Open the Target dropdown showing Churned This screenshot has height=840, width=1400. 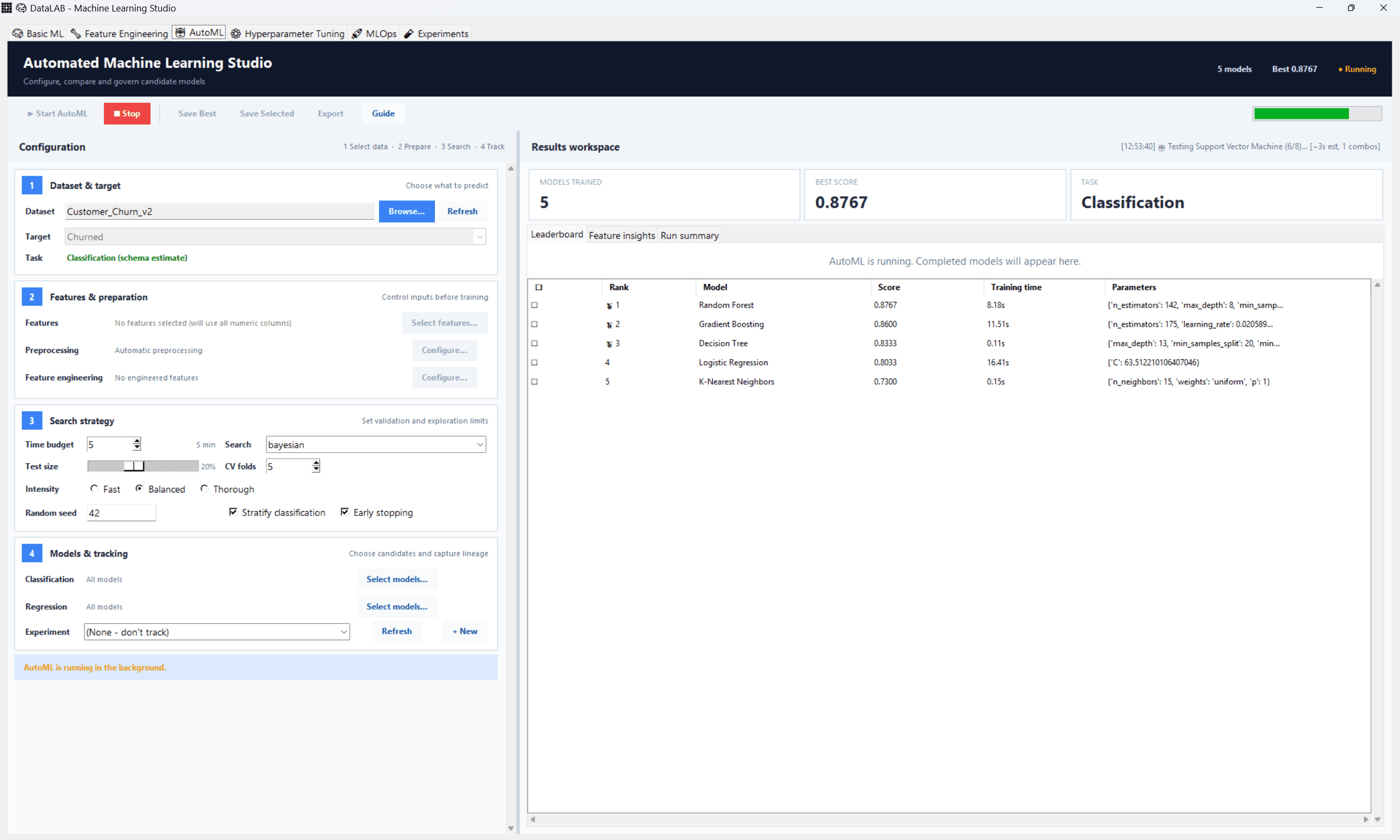[x=275, y=236]
